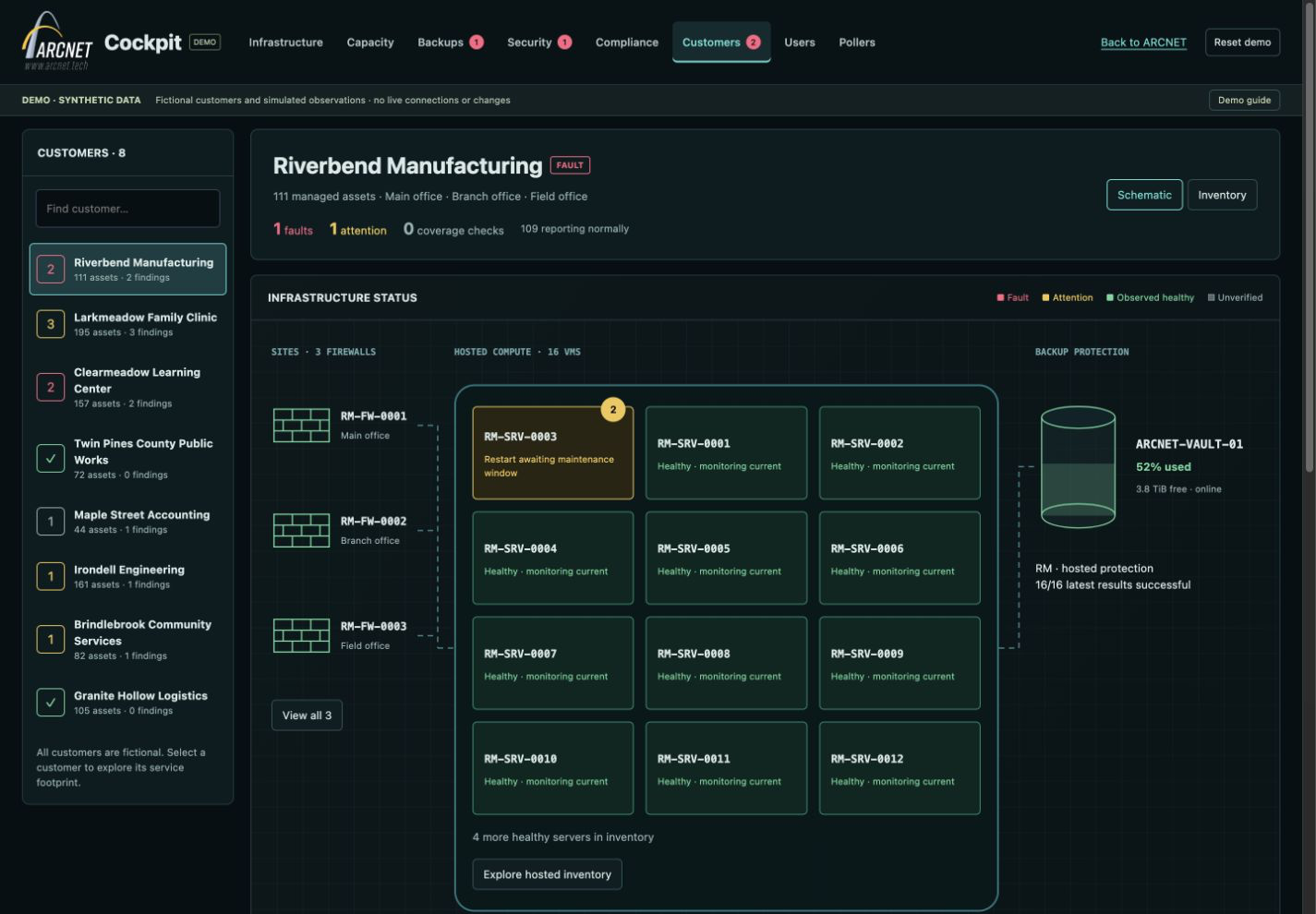Click the RM-FW-0001 firewall icon
The width and height of the screenshot is (1316, 914).
pos(301,426)
